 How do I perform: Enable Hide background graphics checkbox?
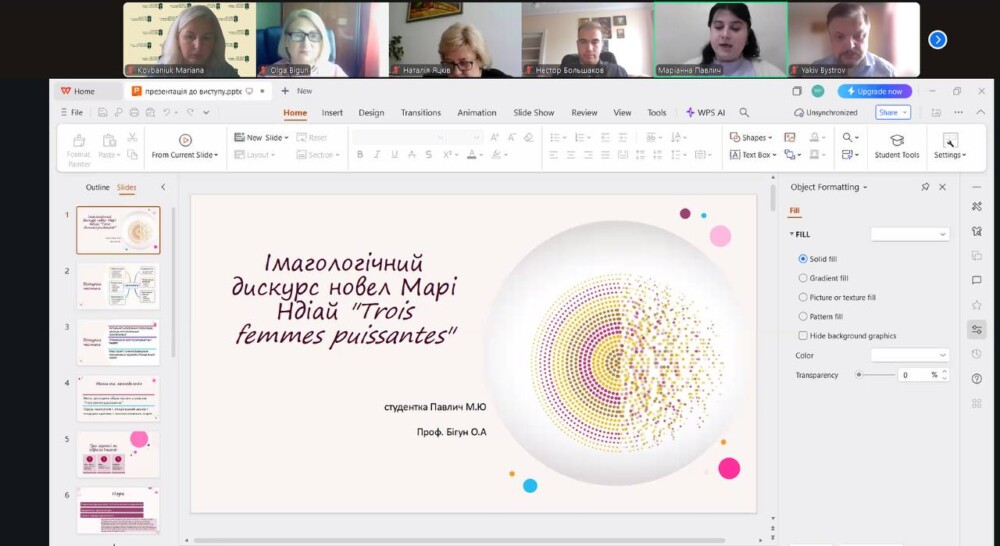pyautogui.click(x=803, y=336)
